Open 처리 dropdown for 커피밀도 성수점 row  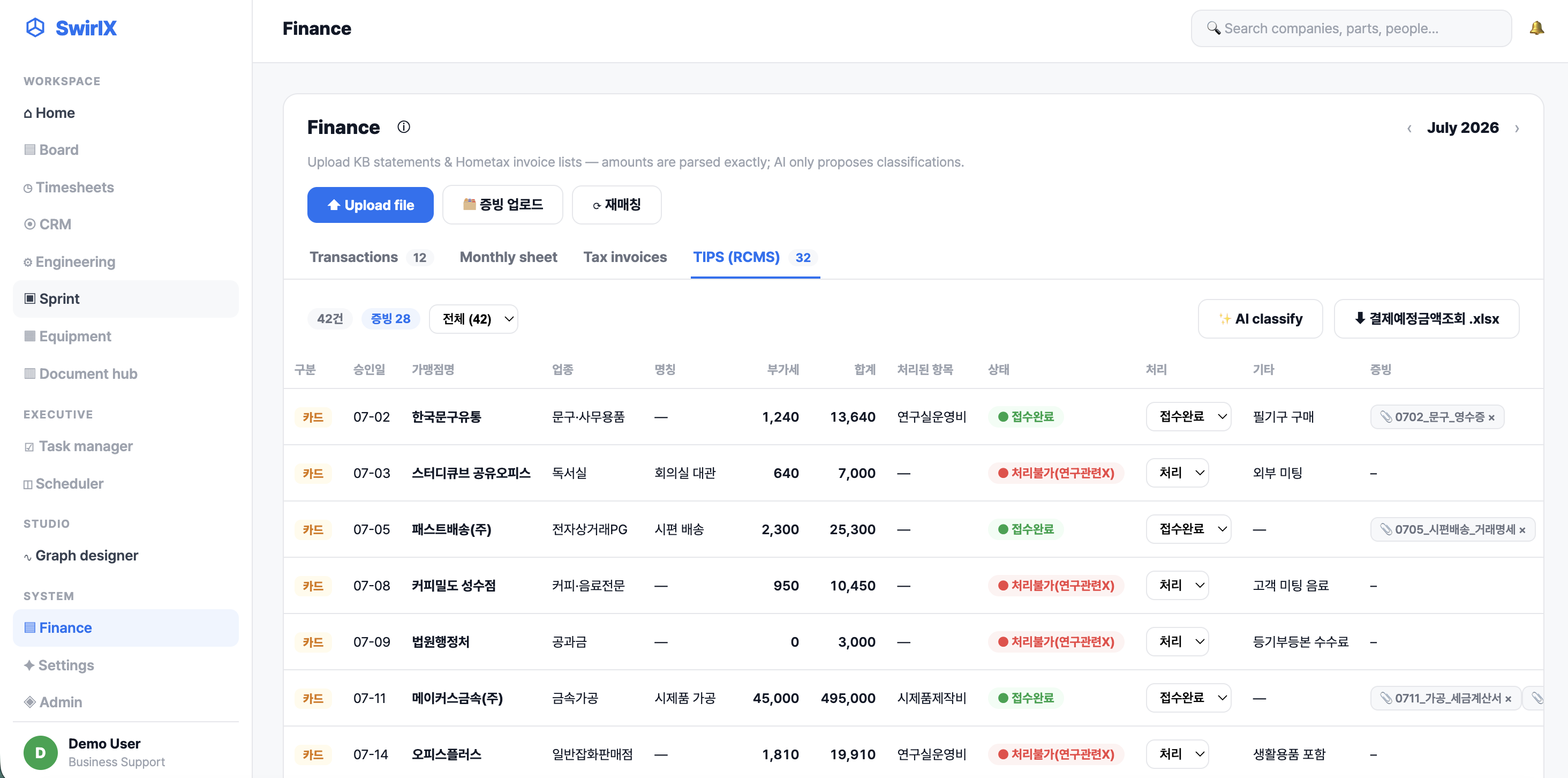(x=1177, y=586)
